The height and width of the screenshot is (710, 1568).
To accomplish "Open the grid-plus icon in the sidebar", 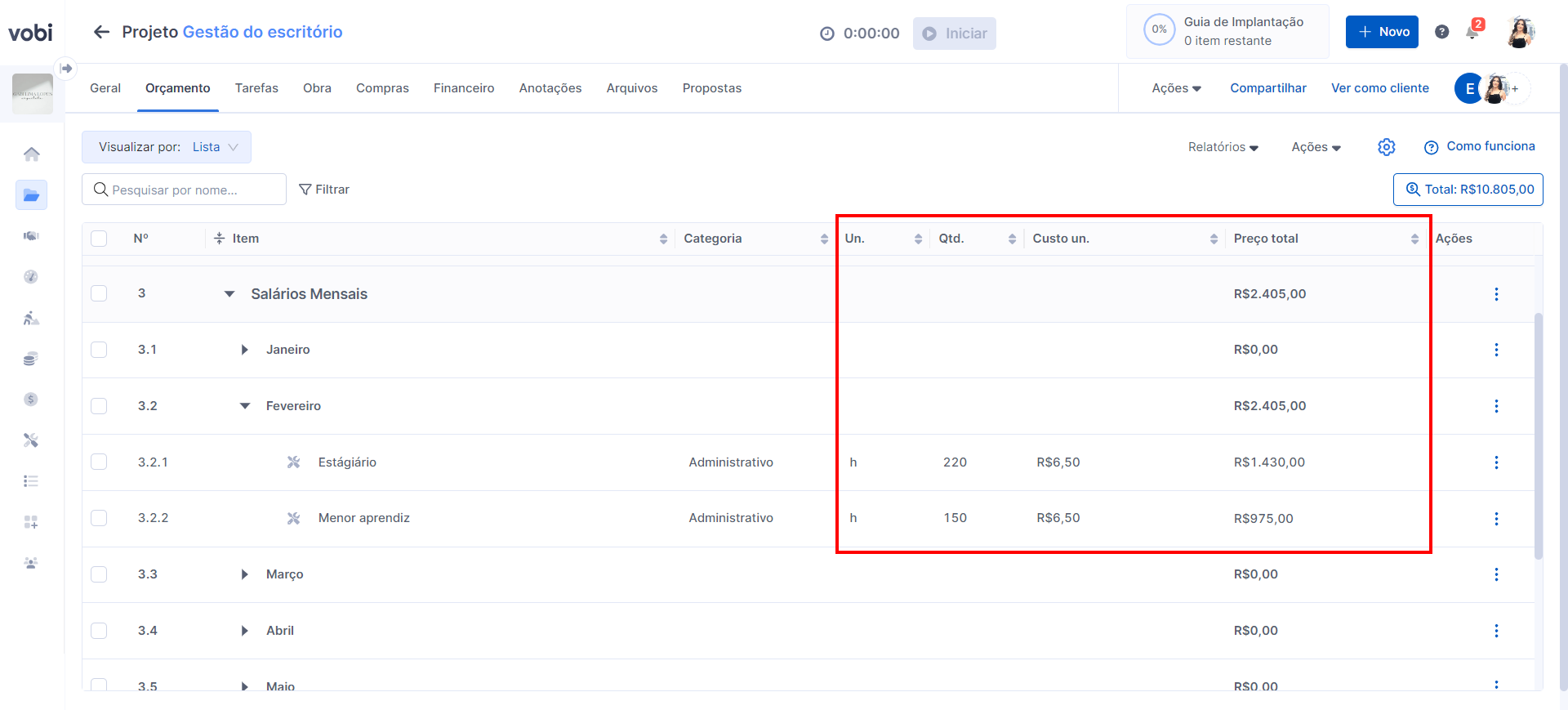I will [x=31, y=522].
